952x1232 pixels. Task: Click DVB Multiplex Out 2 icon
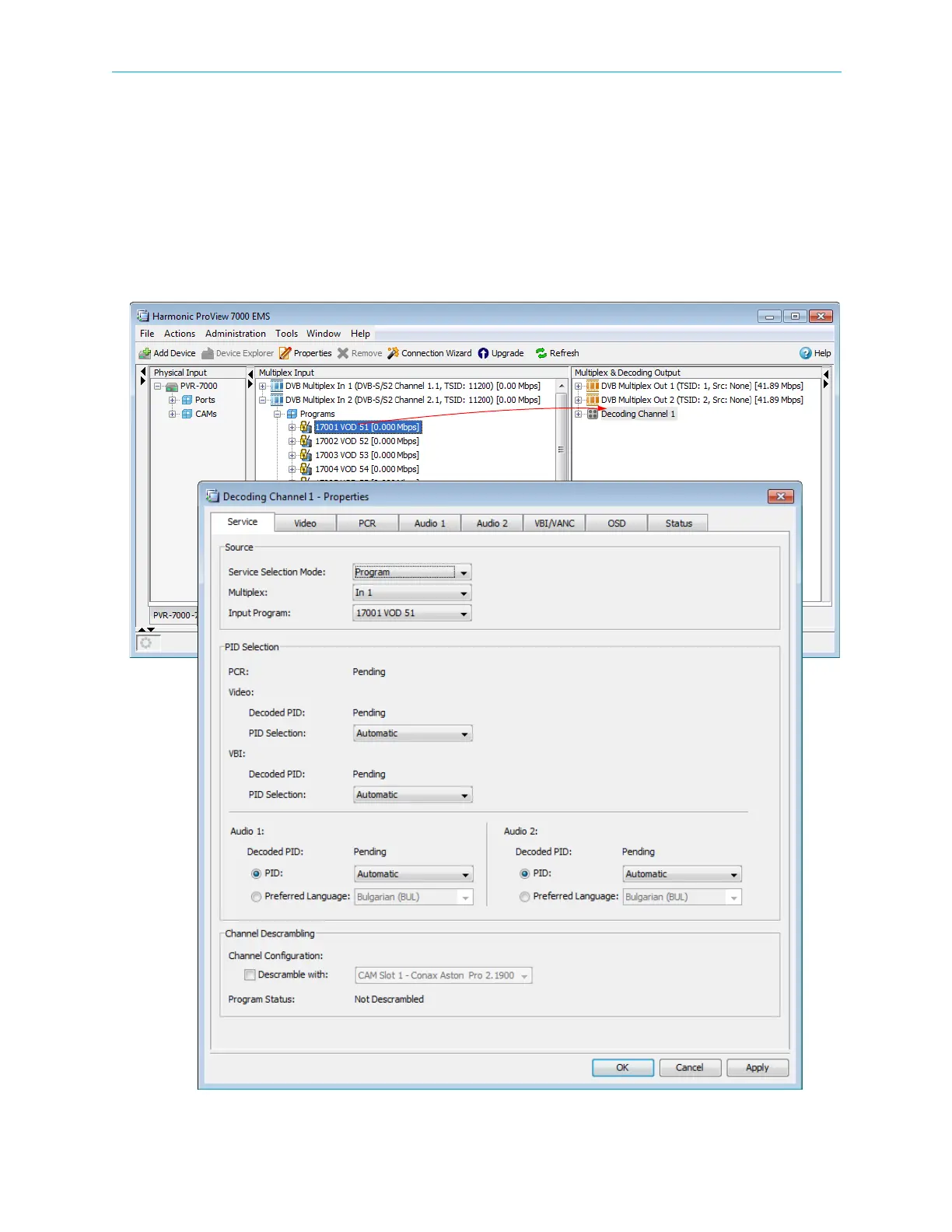click(x=593, y=401)
